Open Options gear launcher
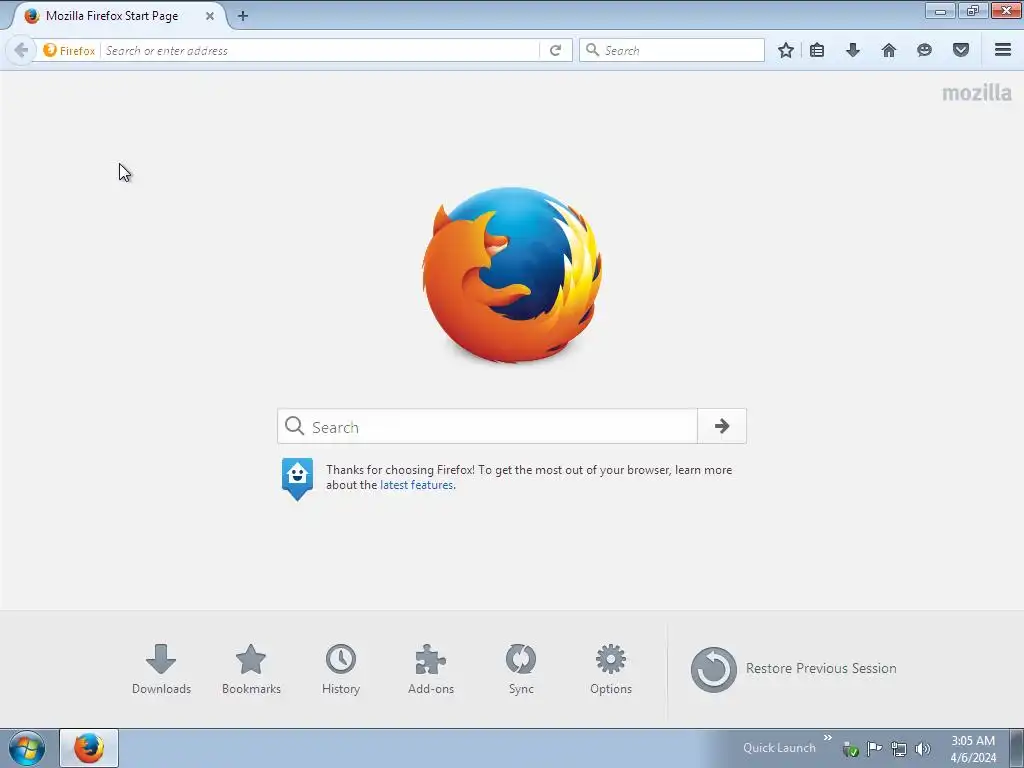Image resolution: width=1024 pixels, height=768 pixels. click(x=611, y=669)
